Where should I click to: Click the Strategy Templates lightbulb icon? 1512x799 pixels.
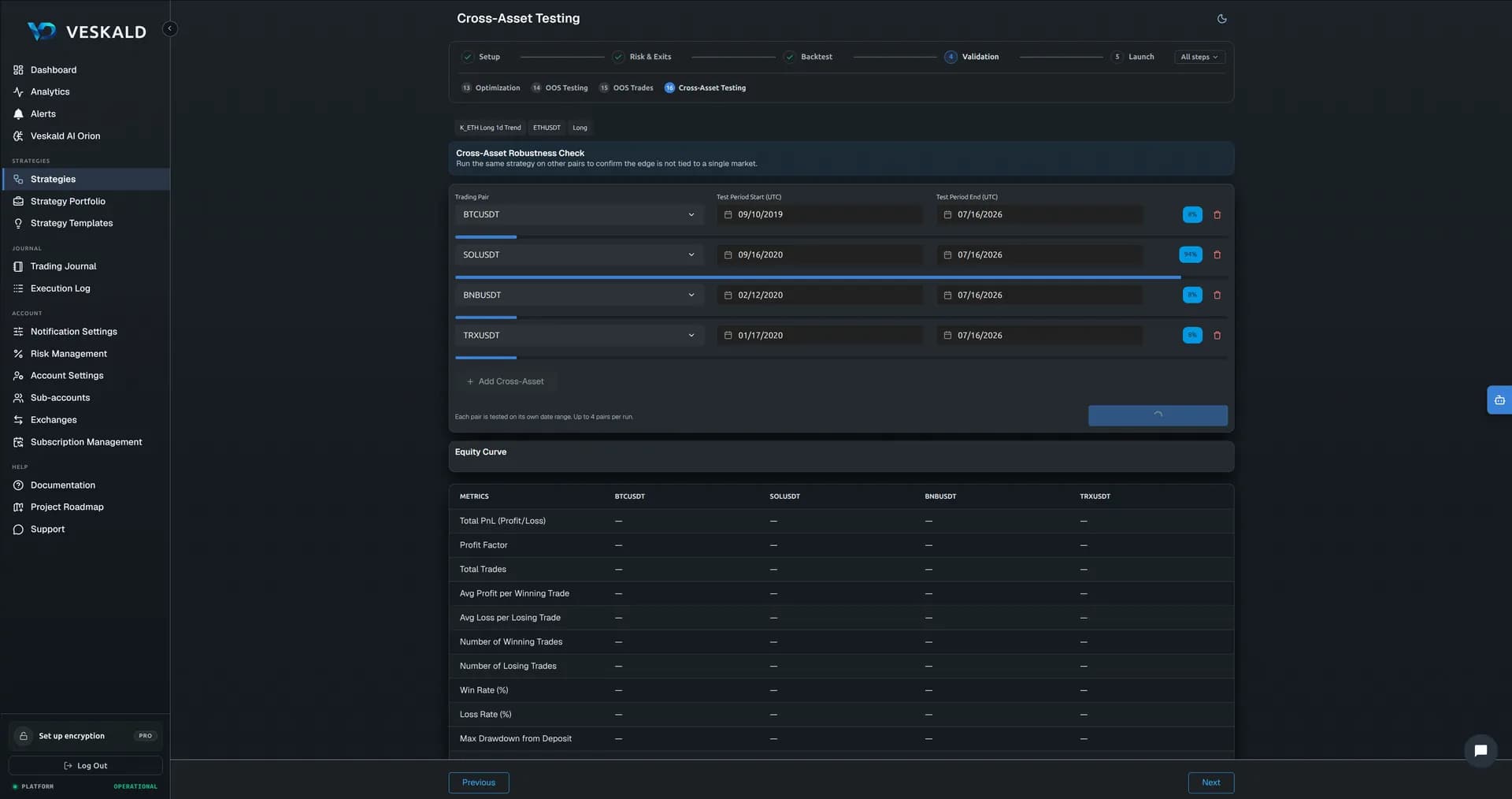pos(18,224)
